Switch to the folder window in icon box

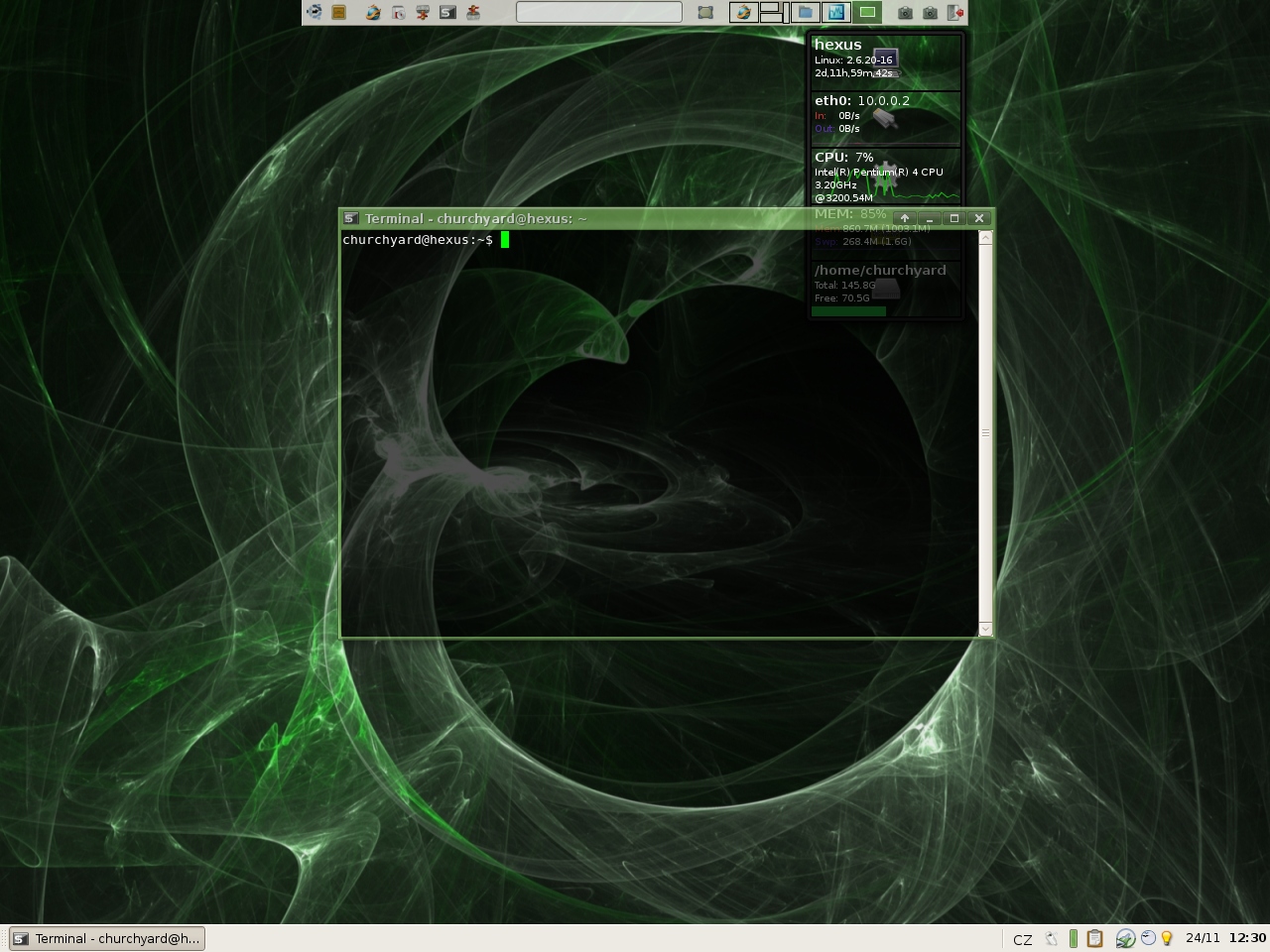(x=806, y=12)
